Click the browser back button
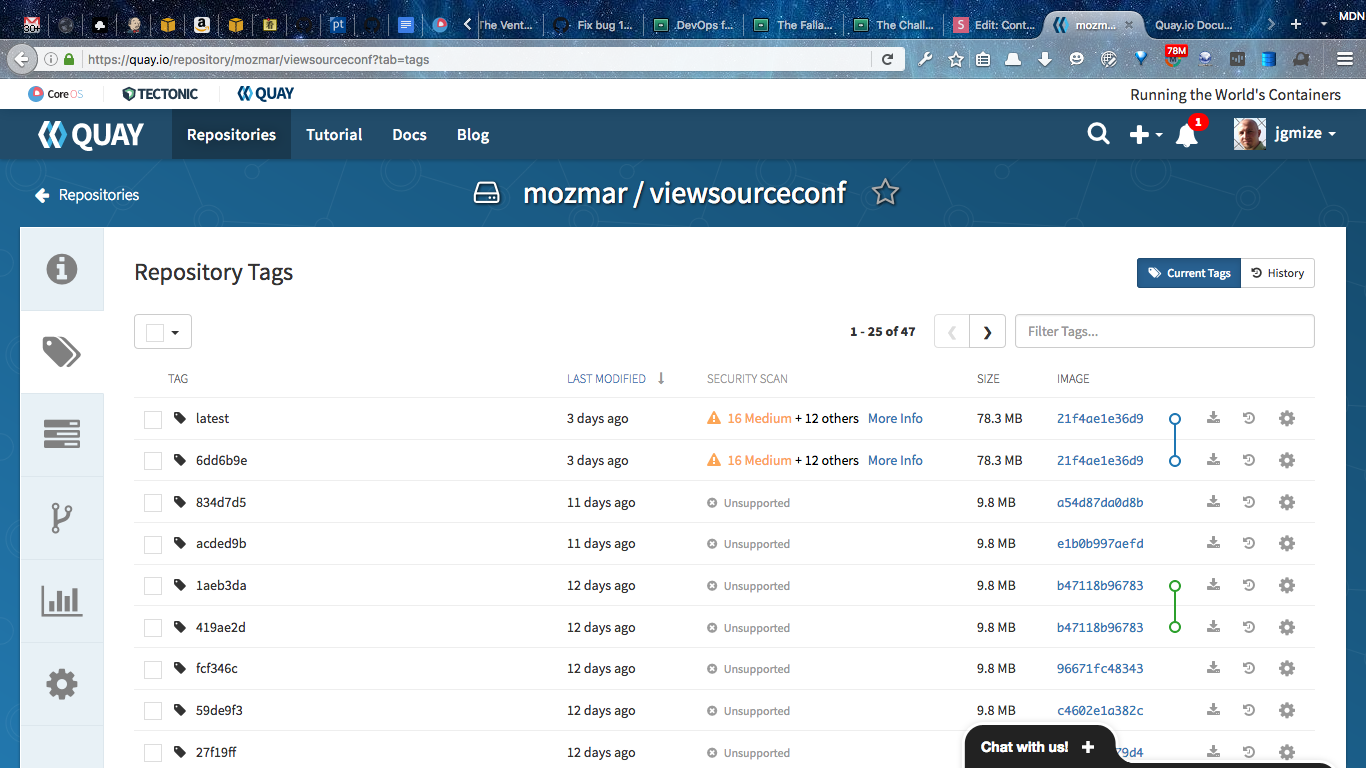 (x=21, y=59)
